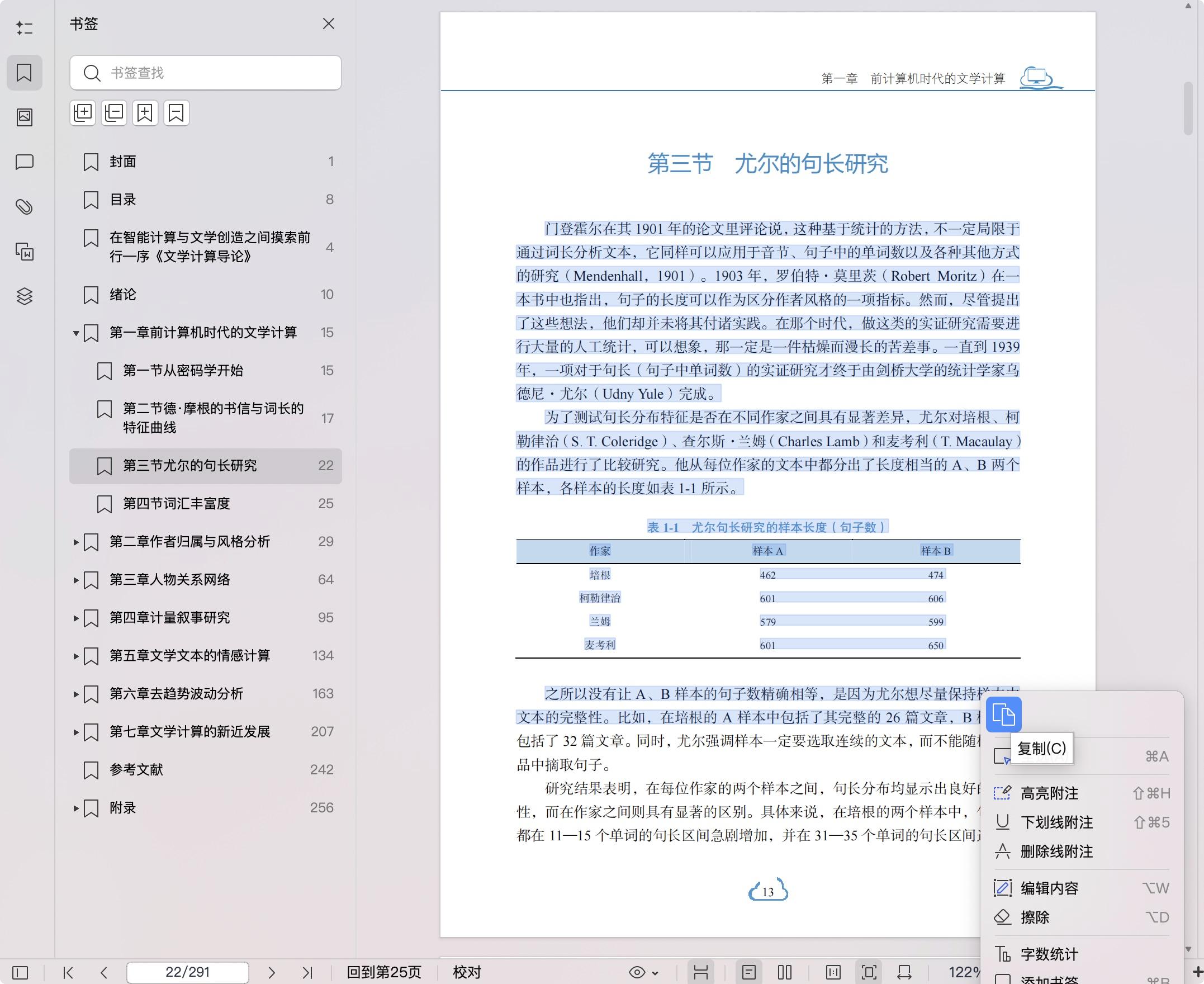The height and width of the screenshot is (984, 1204).
Task: Expand all bookmarks button
Action: (83, 113)
